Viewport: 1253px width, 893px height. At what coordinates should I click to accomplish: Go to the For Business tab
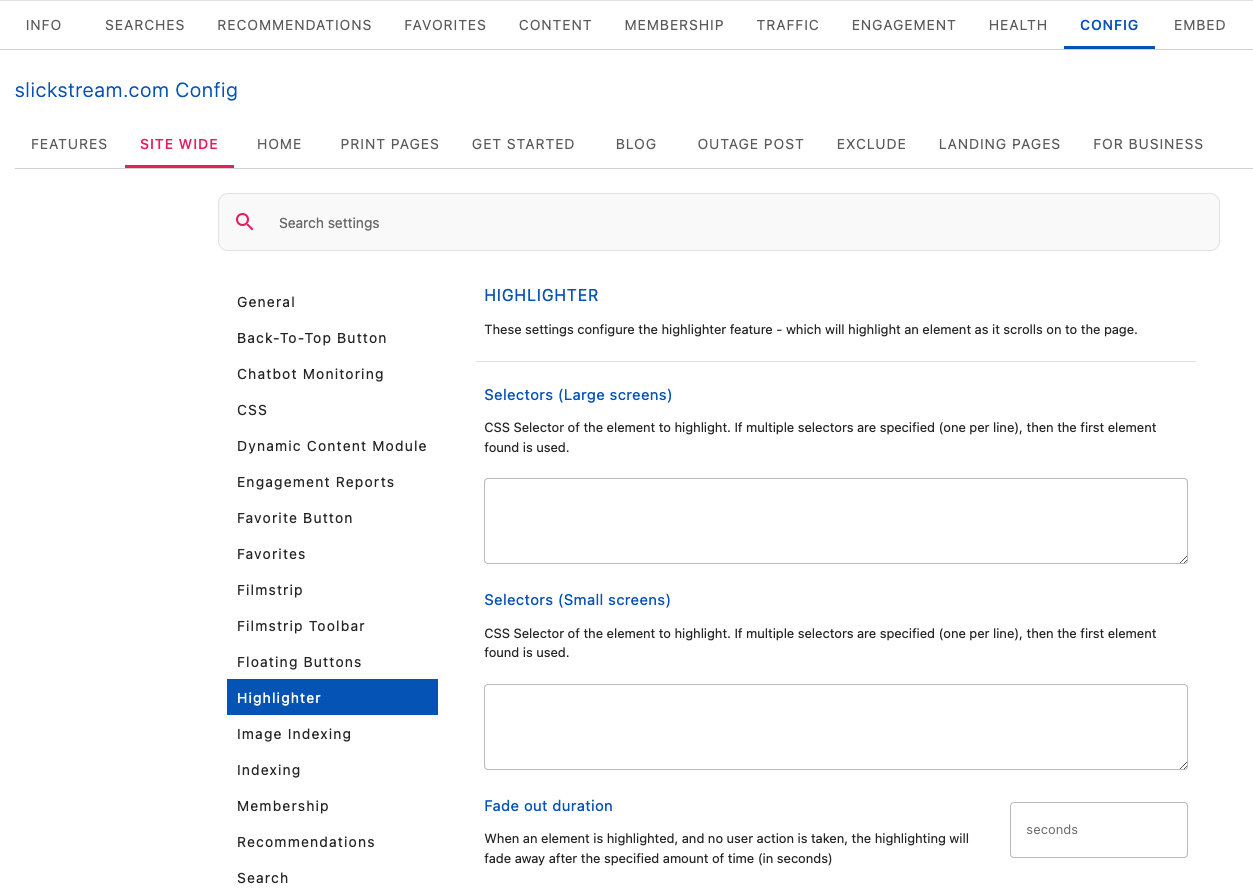pos(1147,144)
